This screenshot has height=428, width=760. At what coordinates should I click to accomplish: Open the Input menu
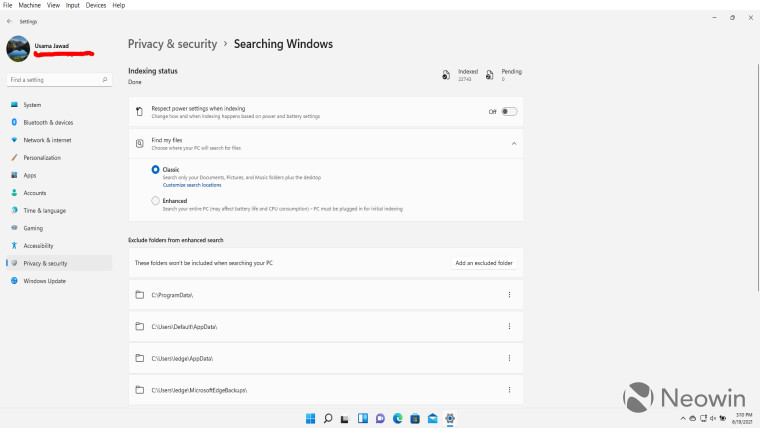pos(73,5)
